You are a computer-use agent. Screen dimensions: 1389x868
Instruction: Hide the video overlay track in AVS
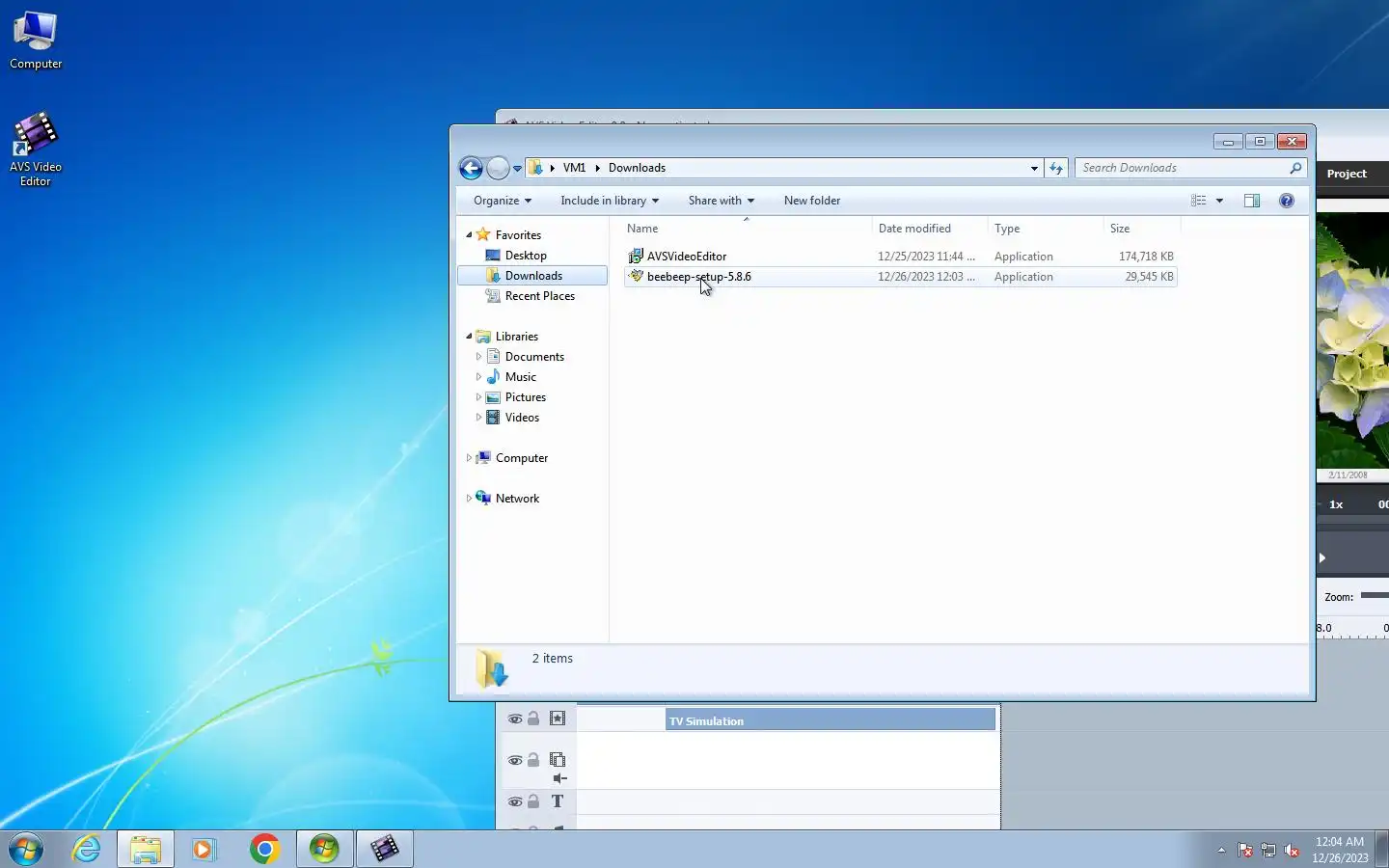(x=515, y=761)
